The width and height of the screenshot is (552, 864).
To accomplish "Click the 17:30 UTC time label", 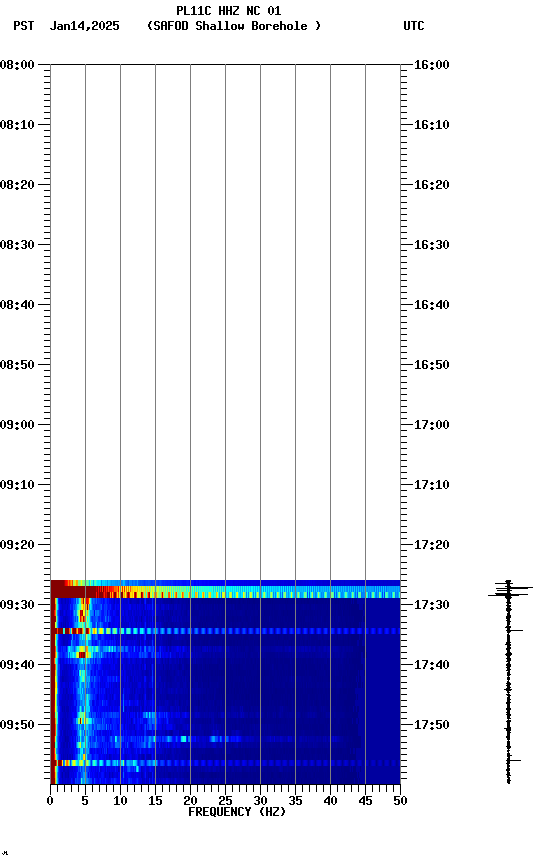I will 432,605.
